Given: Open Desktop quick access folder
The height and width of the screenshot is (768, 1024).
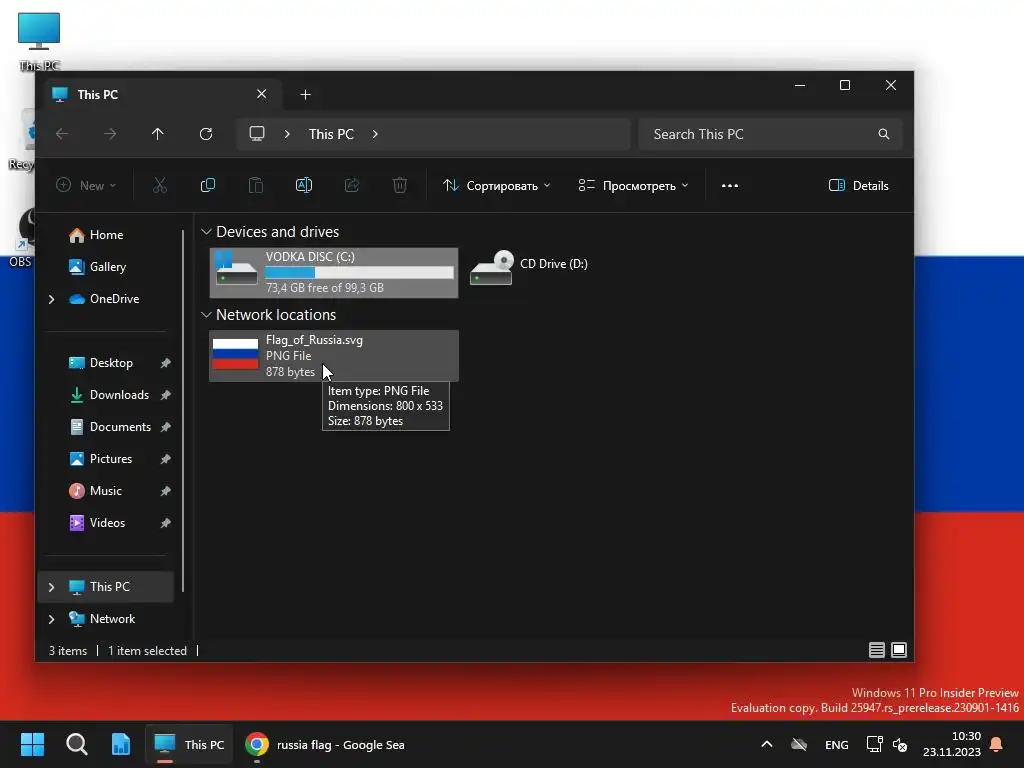Looking at the screenshot, I should pos(101,363).
